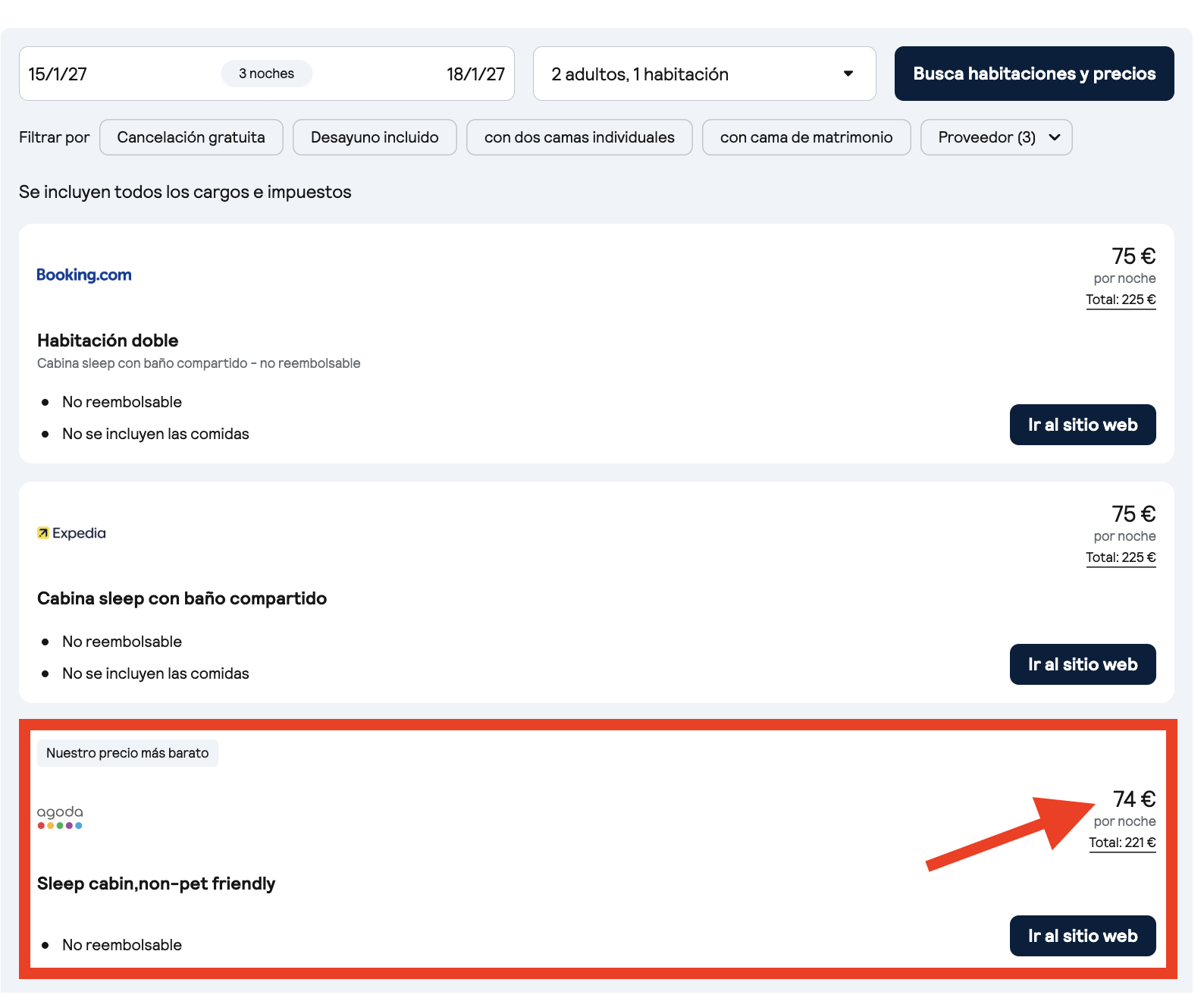Click No reembolsable bullet in the Booking.com card
1204x995 pixels.
pyautogui.click(x=122, y=402)
